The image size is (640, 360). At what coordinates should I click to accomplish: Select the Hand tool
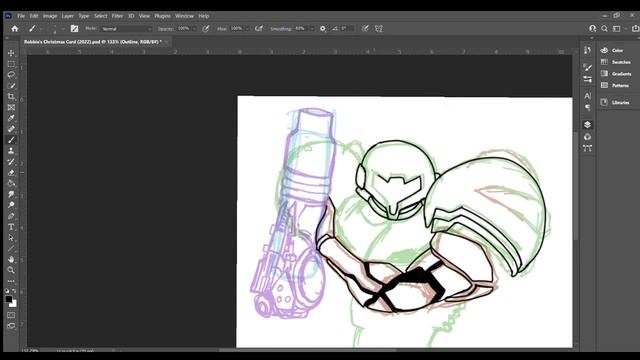11,259
